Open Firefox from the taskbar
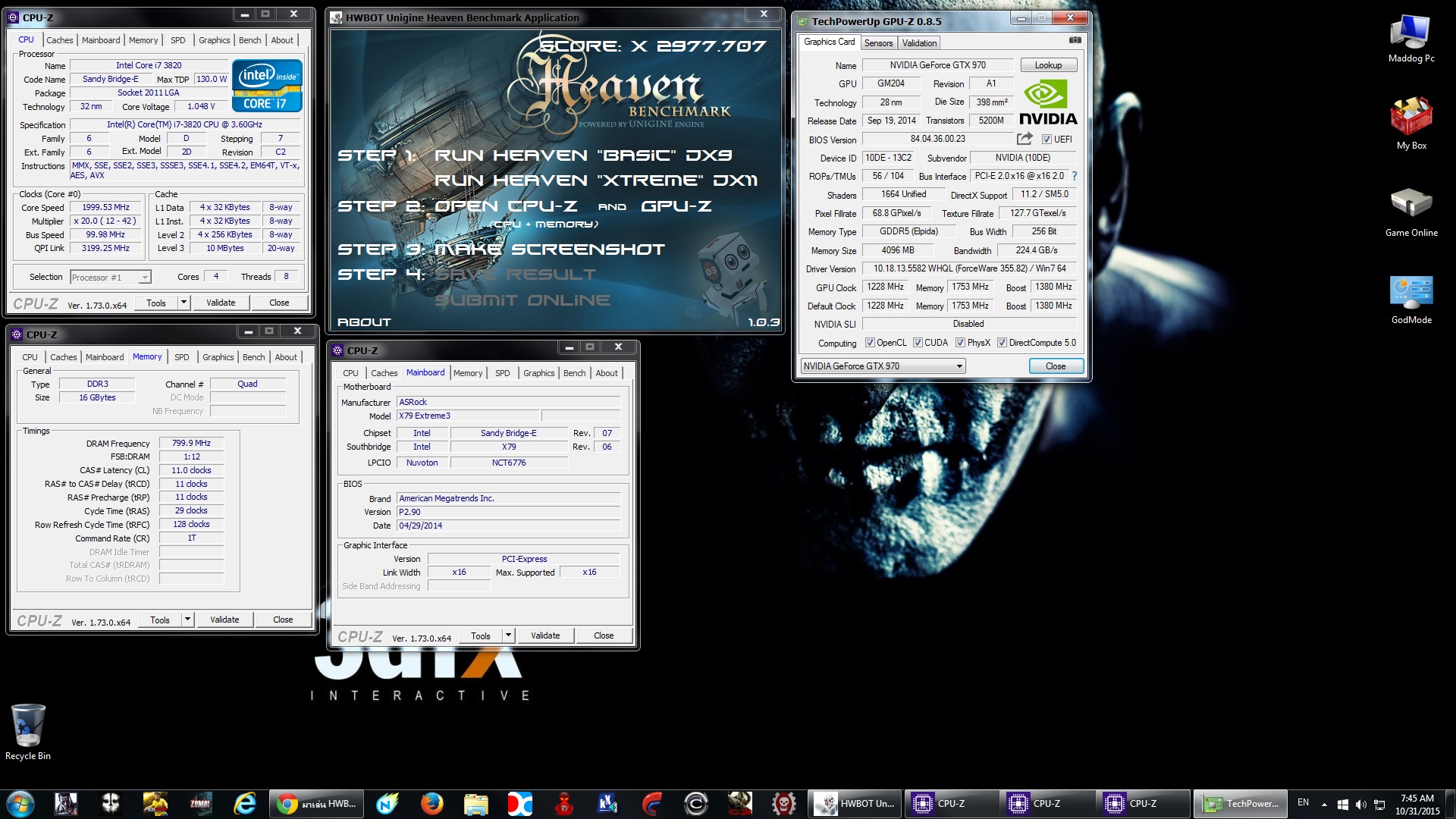1456x819 pixels. coord(431,803)
